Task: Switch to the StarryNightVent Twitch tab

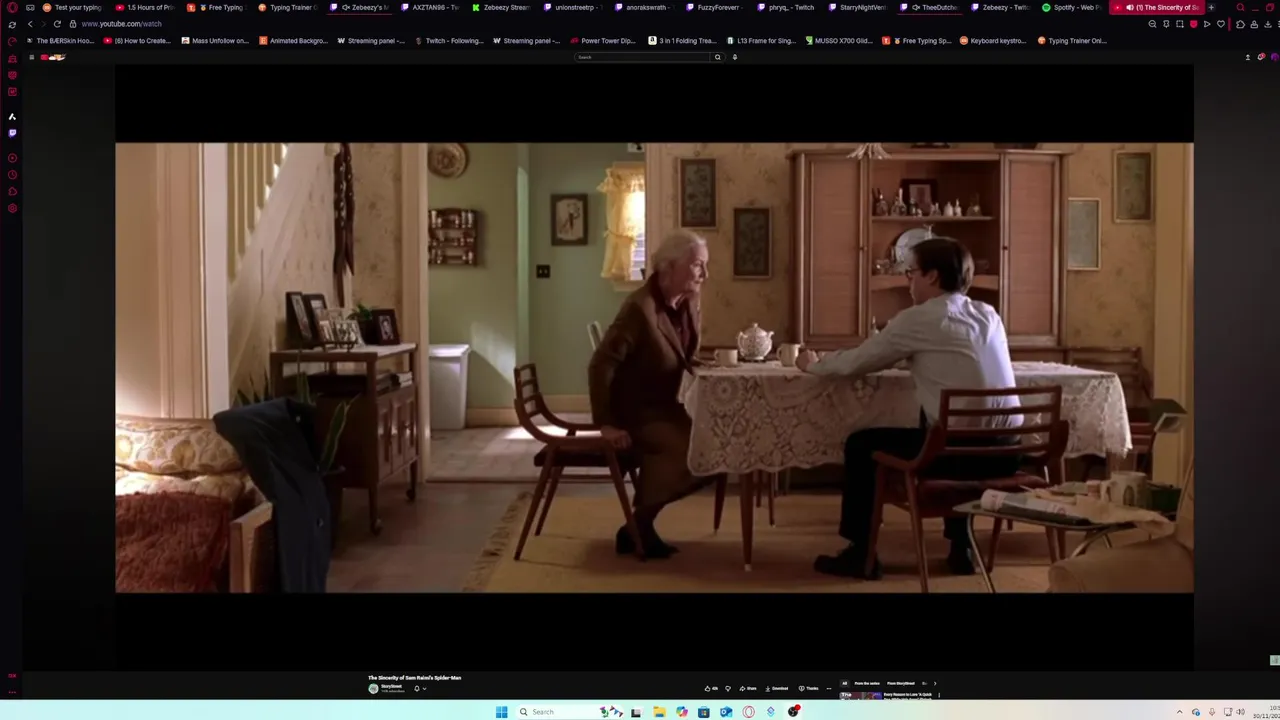Action: click(x=860, y=7)
